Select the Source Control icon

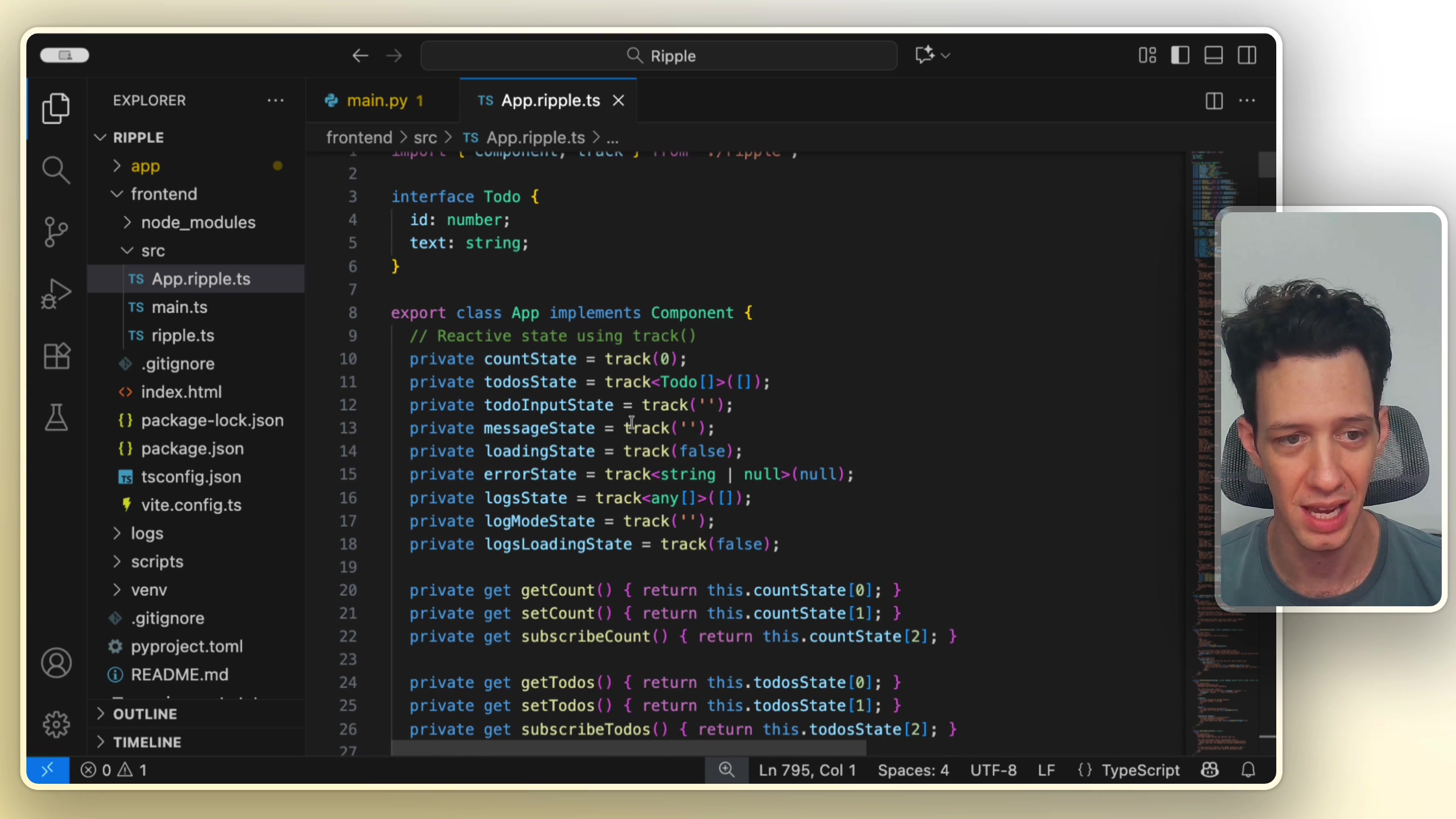(x=55, y=232)
